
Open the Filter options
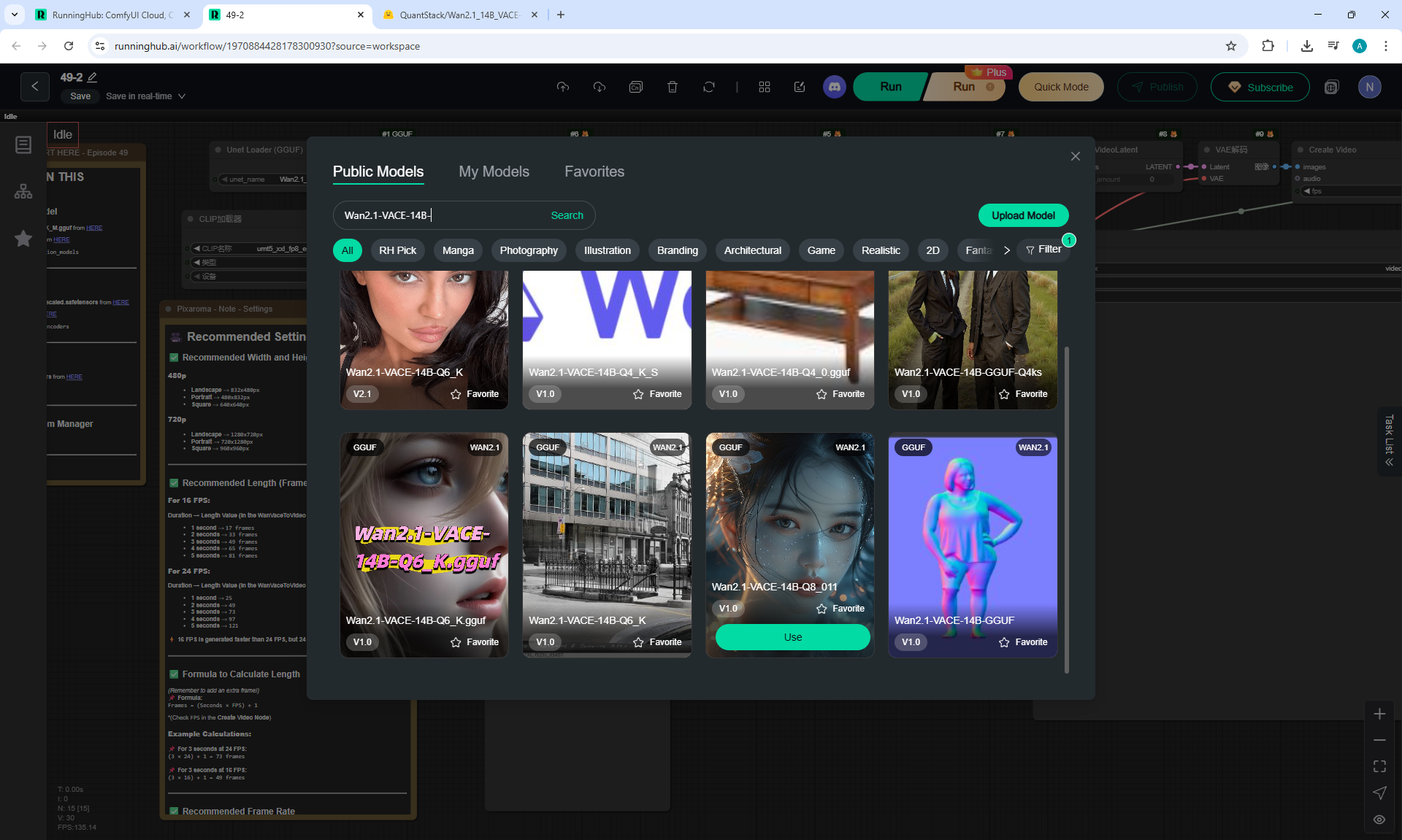[x=1043, y=250]
